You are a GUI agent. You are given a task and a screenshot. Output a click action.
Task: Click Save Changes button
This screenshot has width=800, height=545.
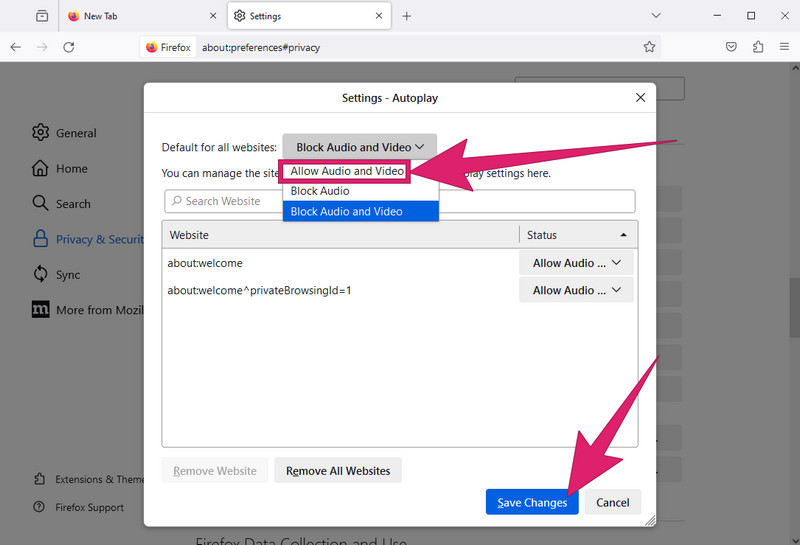(x=532, y=502)
